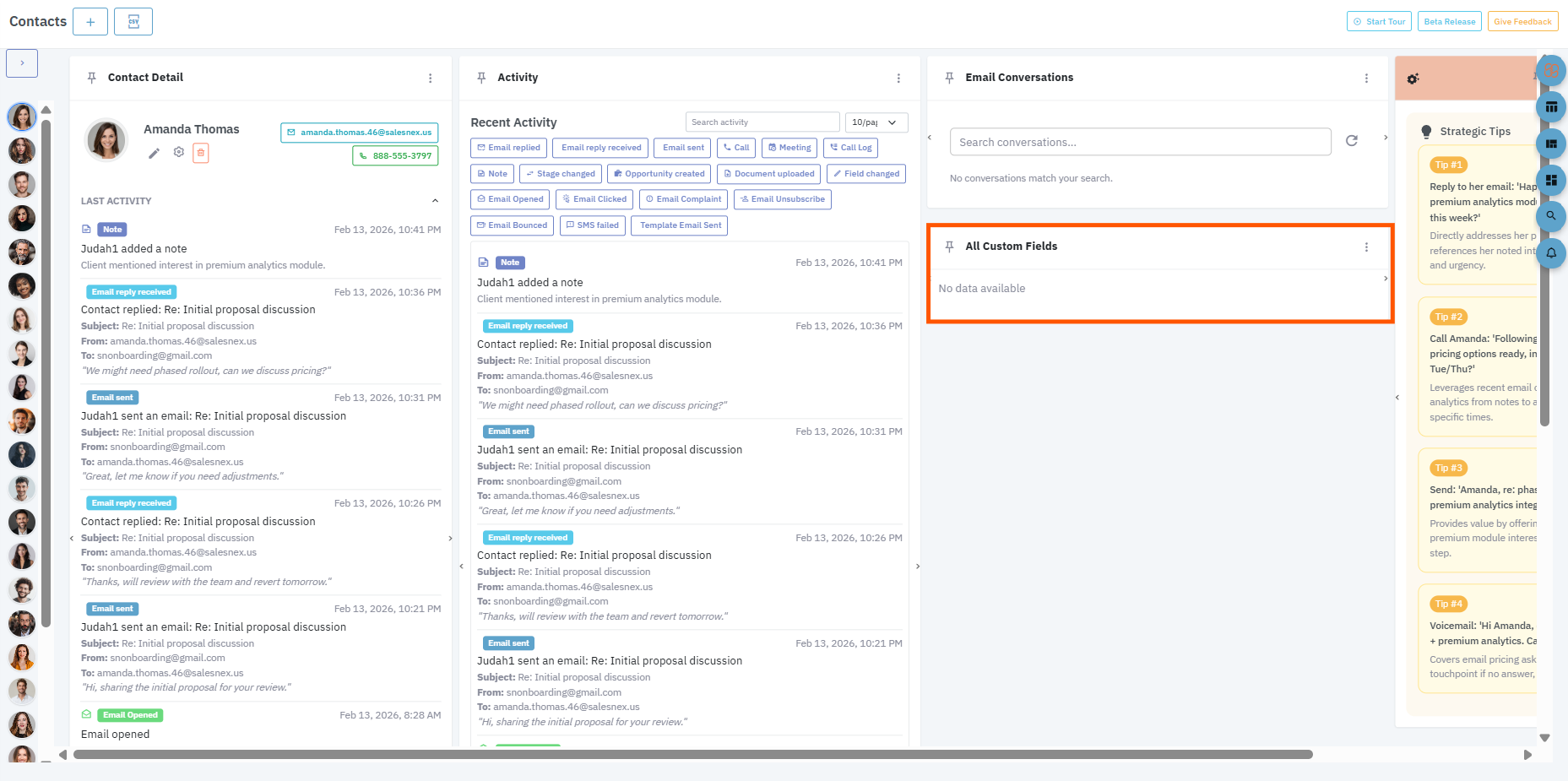Click Amanda's email address button

(x=359, y=133)
